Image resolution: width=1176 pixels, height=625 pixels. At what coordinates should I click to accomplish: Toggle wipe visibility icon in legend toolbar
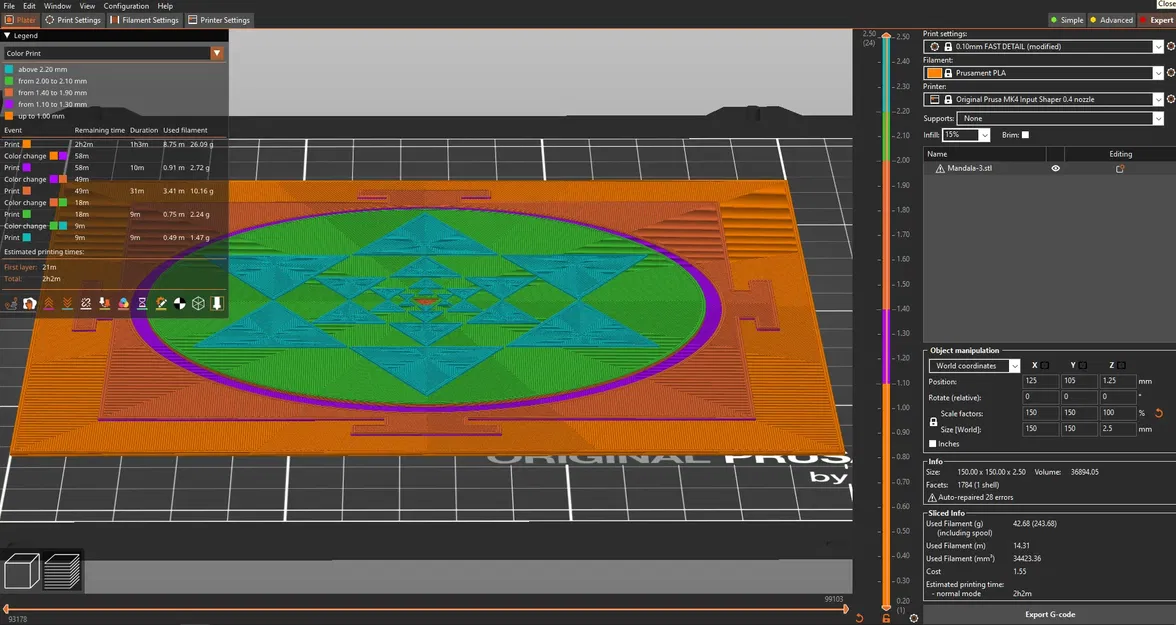pos(30,303)
